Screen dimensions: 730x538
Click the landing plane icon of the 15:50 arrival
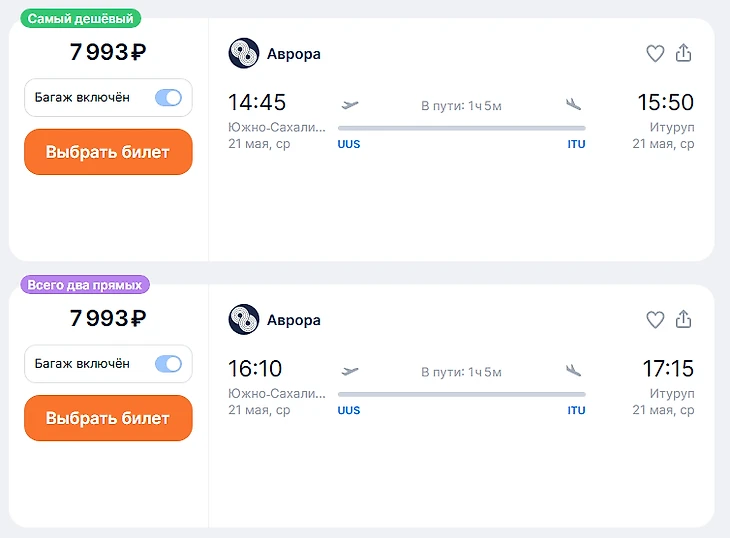573,104
